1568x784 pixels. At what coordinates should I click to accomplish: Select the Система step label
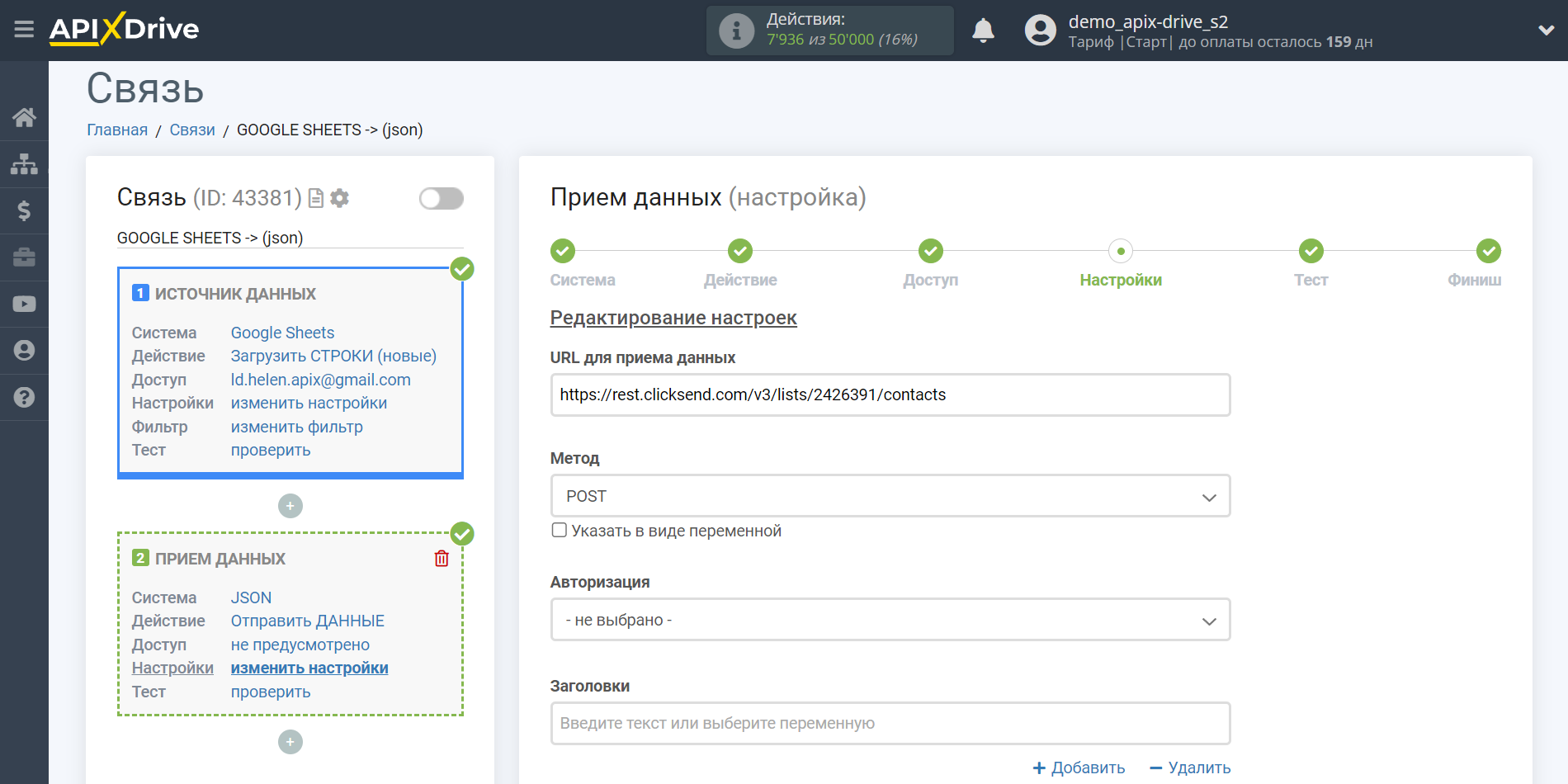coord(583,280)
